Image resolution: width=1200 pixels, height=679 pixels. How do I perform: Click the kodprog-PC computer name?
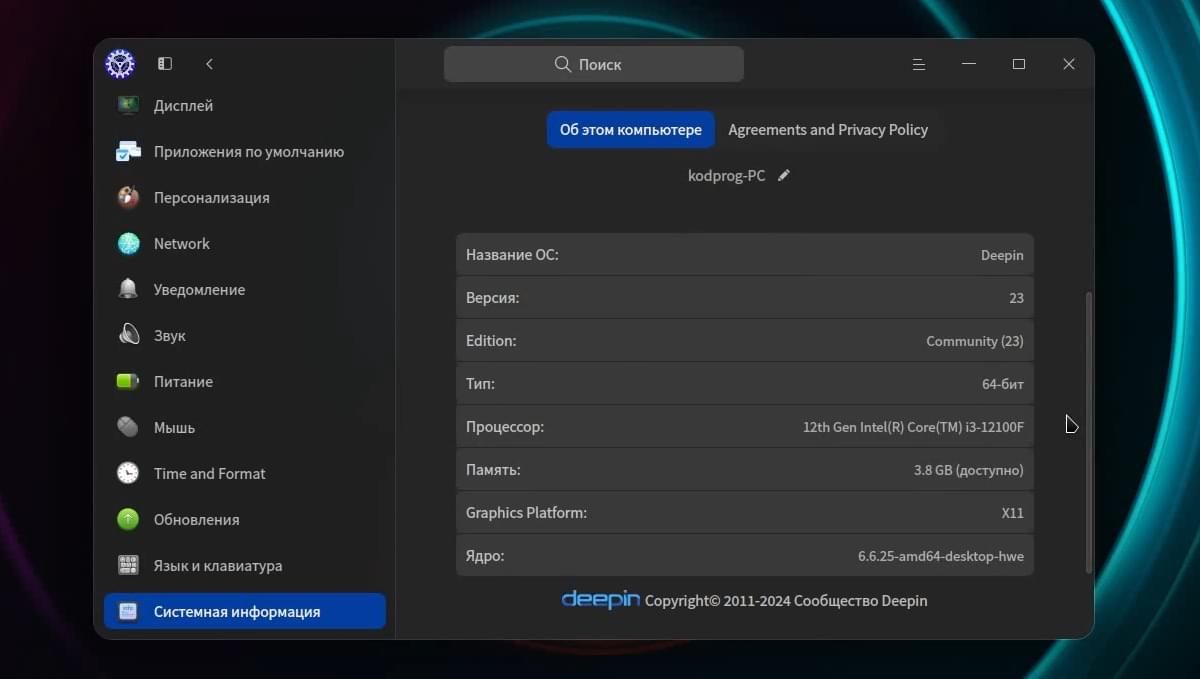(726, 175)
